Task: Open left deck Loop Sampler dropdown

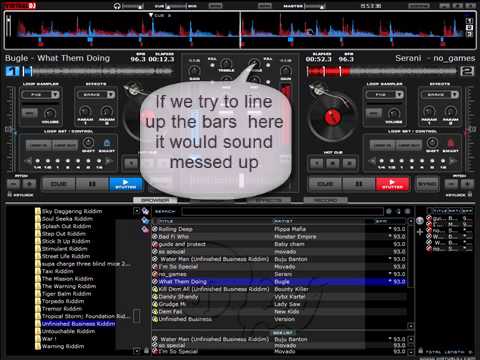Action: 40,95
